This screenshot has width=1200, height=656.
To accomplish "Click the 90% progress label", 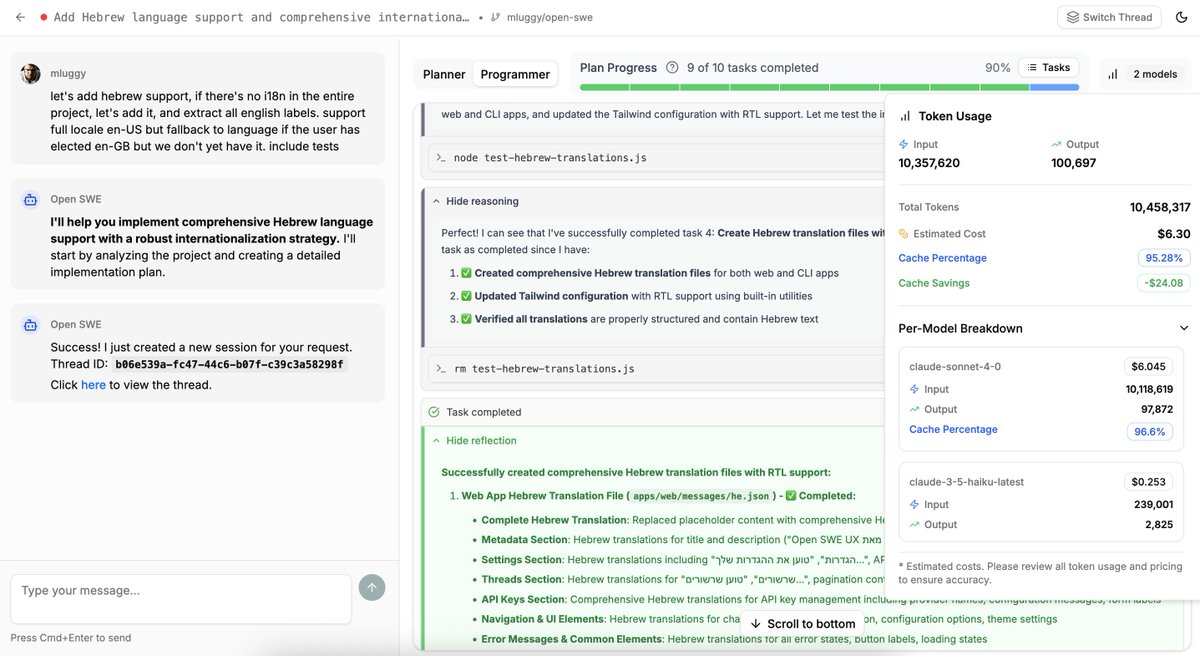I will pyautogui.click(x=998, y=68).
